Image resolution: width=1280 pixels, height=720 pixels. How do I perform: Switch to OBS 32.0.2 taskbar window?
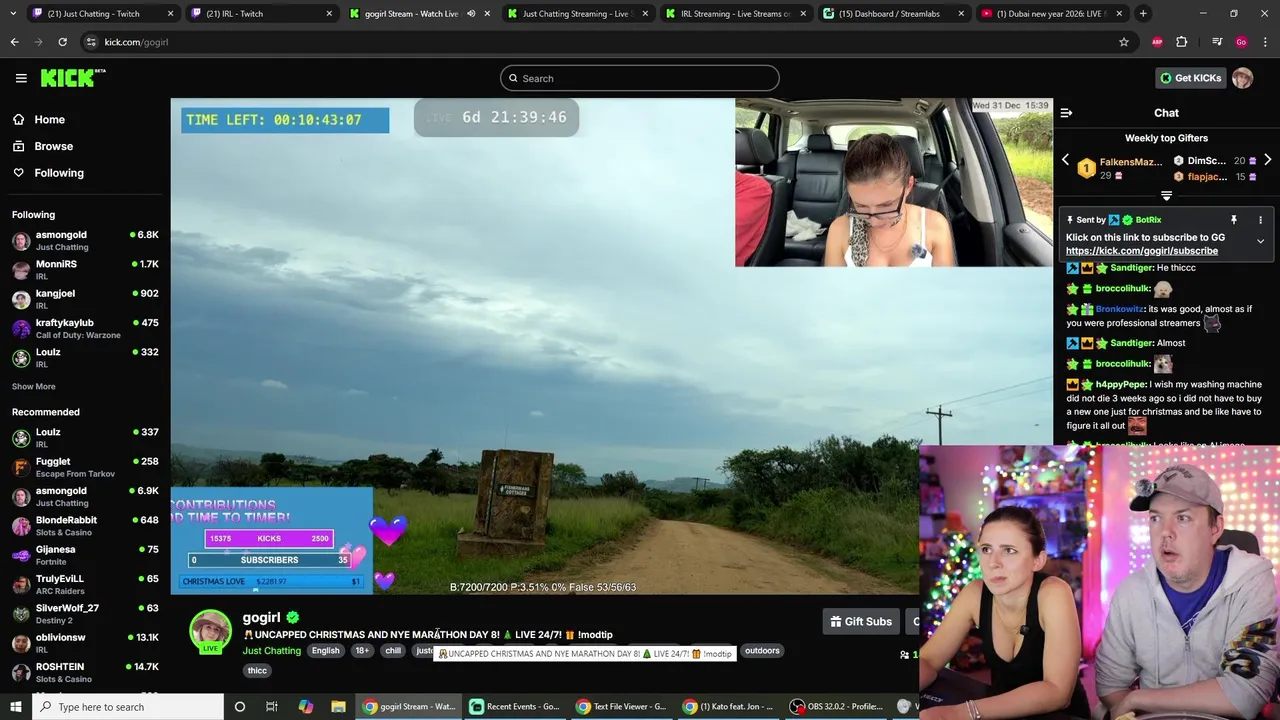(x=837, y=707)
